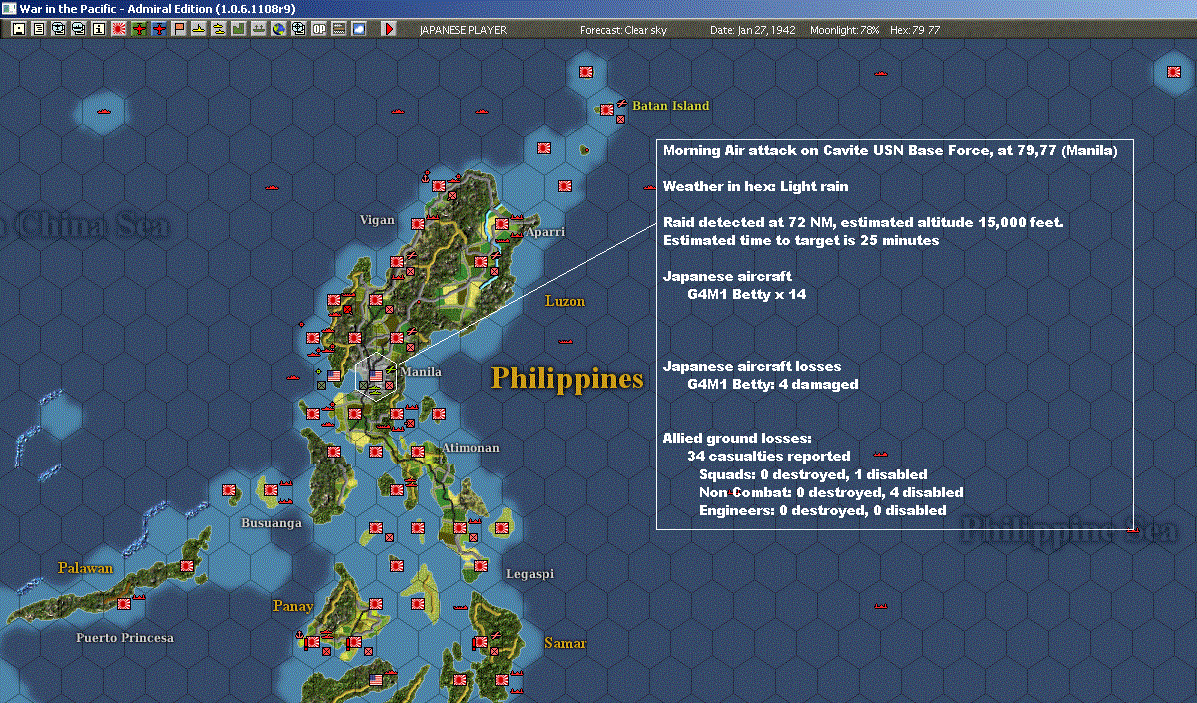Click the 'Luzon' map label
Image resolution: width=1197 pixels, height=703 pixels.
pyautogui.click(x=565, y=301)
